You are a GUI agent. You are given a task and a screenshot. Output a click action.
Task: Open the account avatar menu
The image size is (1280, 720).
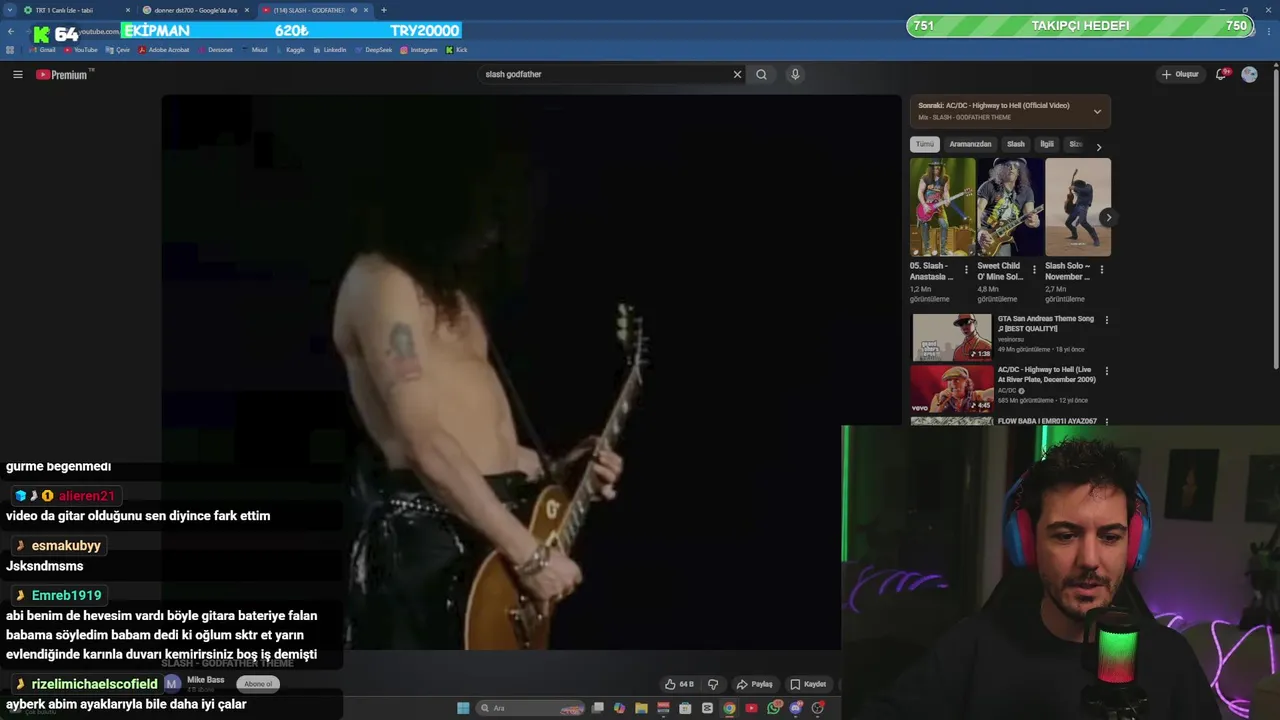pyautogui.click(x=1249, y=74)
